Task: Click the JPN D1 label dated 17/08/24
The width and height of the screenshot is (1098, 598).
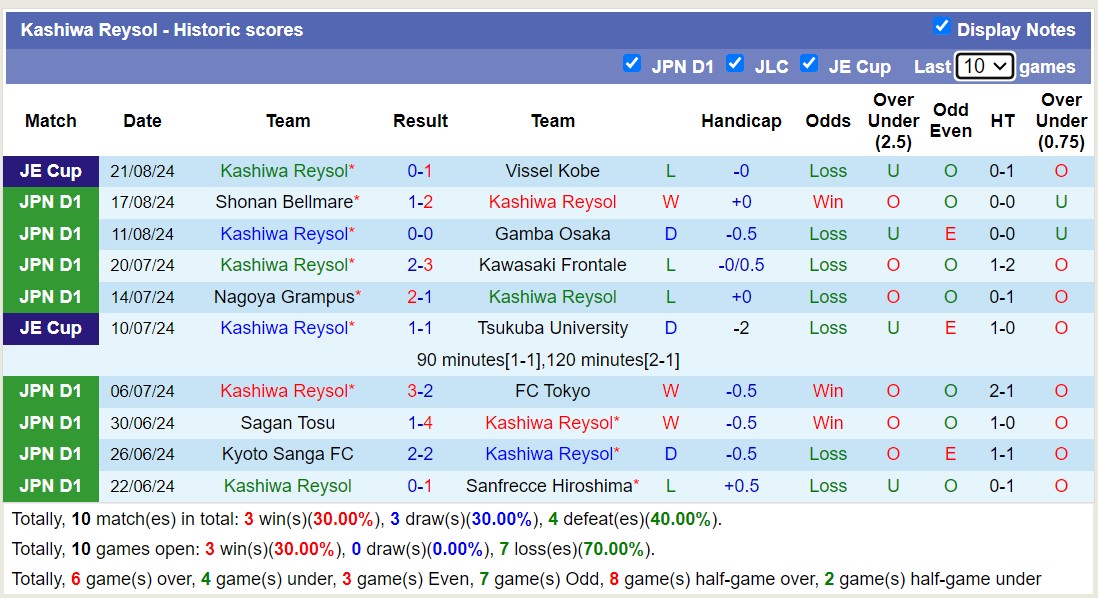Action: (51, 202)
